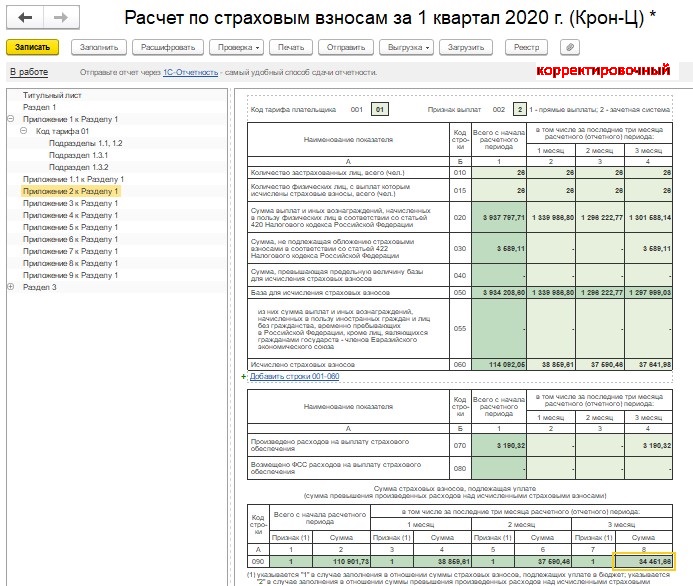
Task: Click the Признак выплат field value 2
Action: [520, 109]
